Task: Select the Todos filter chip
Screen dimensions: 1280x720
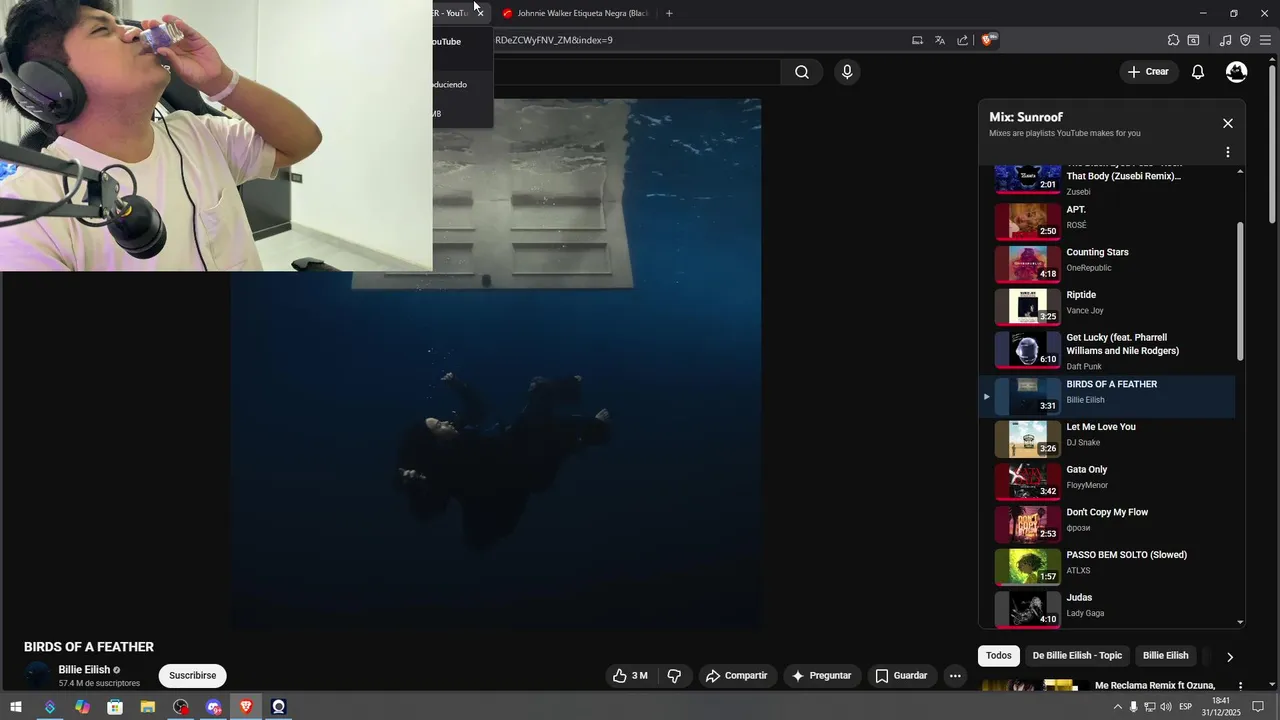Action: (999, 656)
